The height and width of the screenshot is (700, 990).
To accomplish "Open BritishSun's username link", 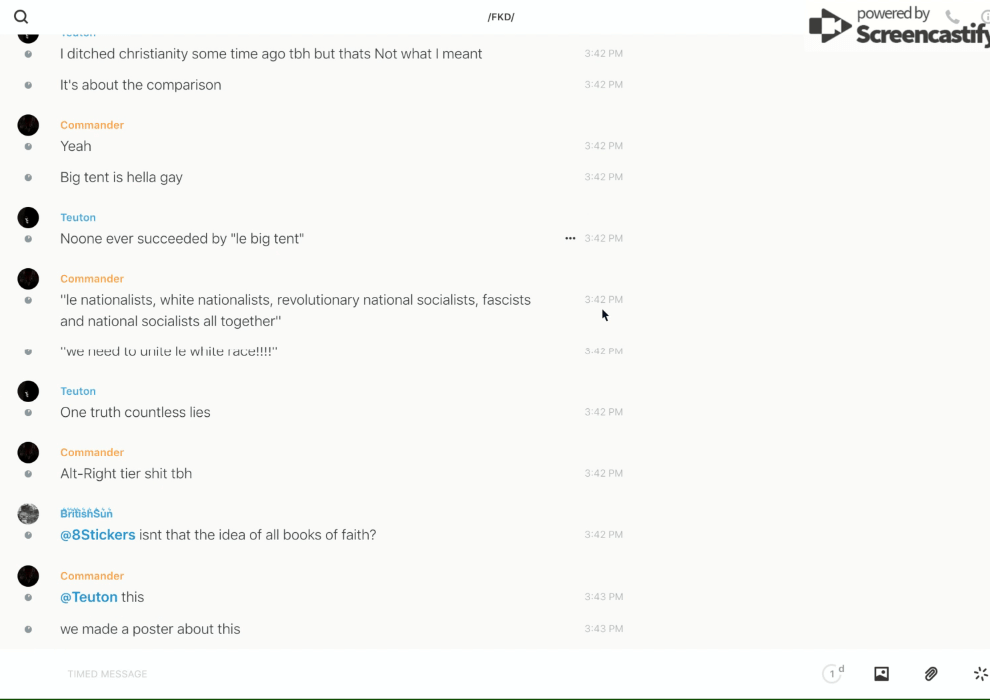I will (x=86, y=514).
